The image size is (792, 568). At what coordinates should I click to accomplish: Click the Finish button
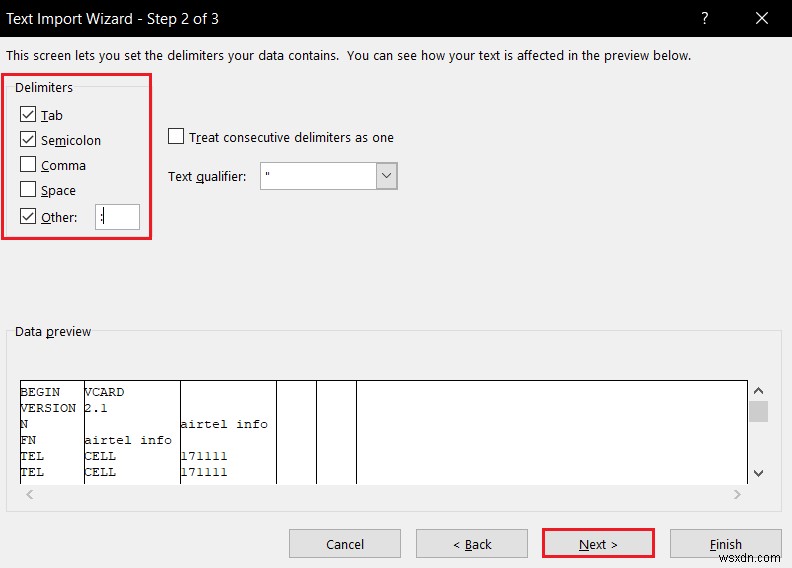pos(725,544)
